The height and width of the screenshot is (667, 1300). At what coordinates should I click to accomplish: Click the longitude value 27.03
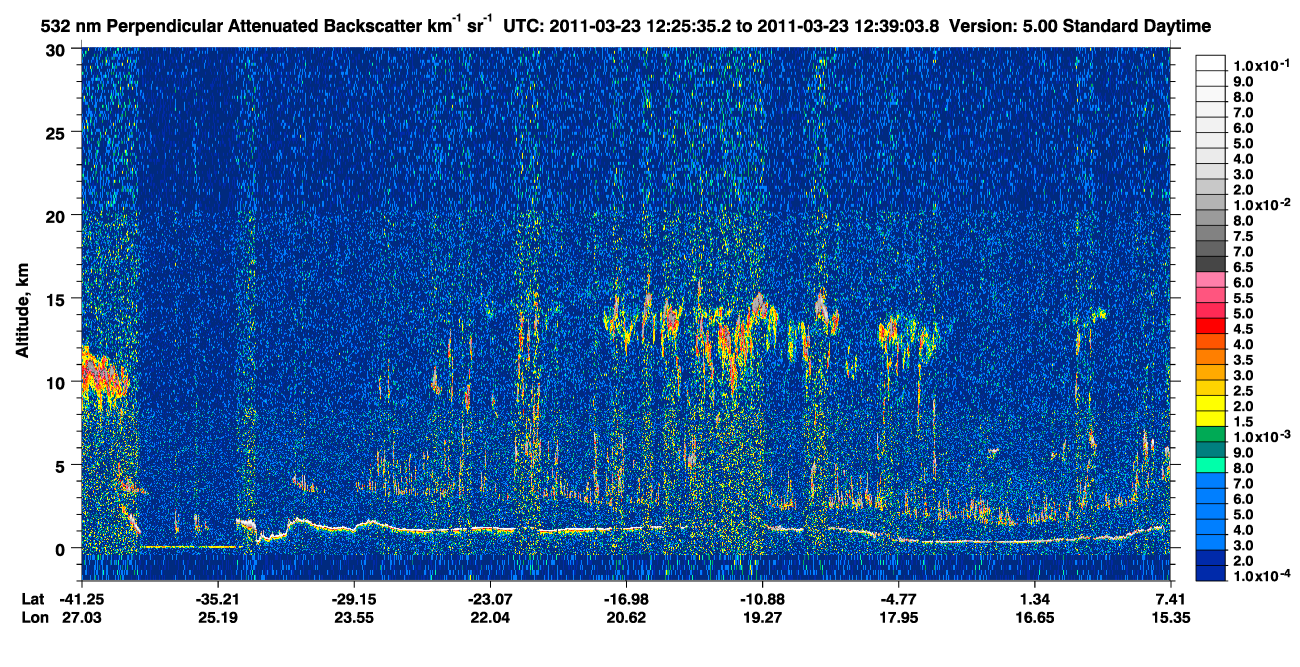click(82, 617)
